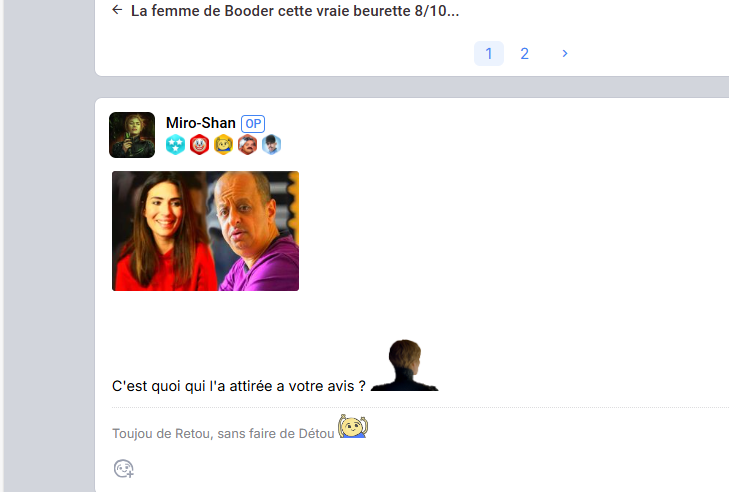Open Miro-Shan's avatar picture
Image resolution: width=729 pixels, height=492 pixels.
[132, 135]
